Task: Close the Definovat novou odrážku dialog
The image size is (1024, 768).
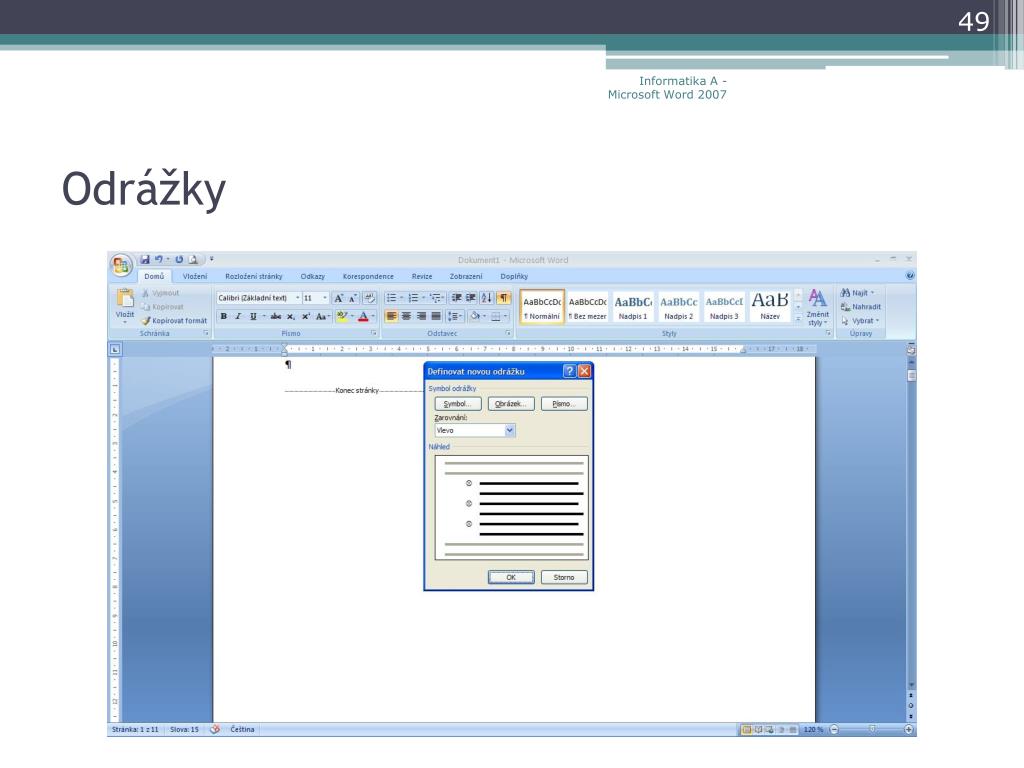Action: 584,371
